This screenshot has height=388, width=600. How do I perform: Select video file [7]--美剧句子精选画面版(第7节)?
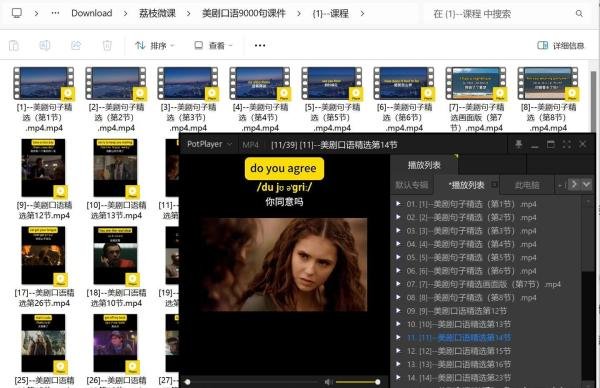tap(476, 99)
